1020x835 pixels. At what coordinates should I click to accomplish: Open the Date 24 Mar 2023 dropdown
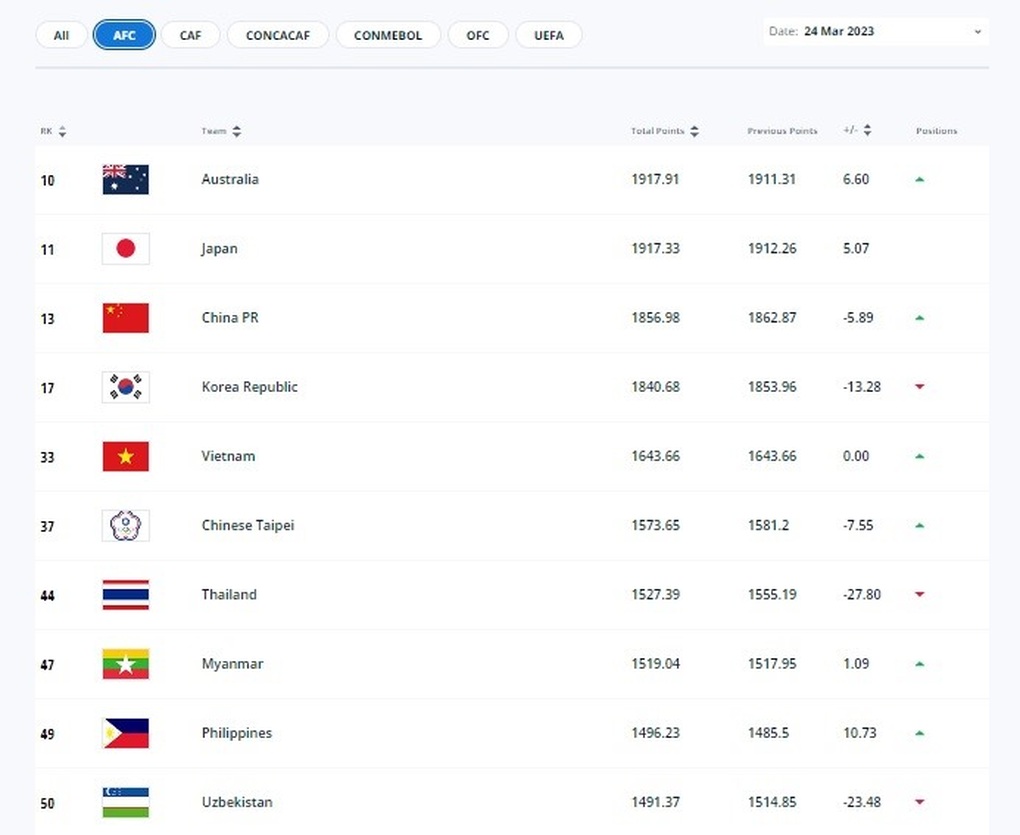pos(876,31)
